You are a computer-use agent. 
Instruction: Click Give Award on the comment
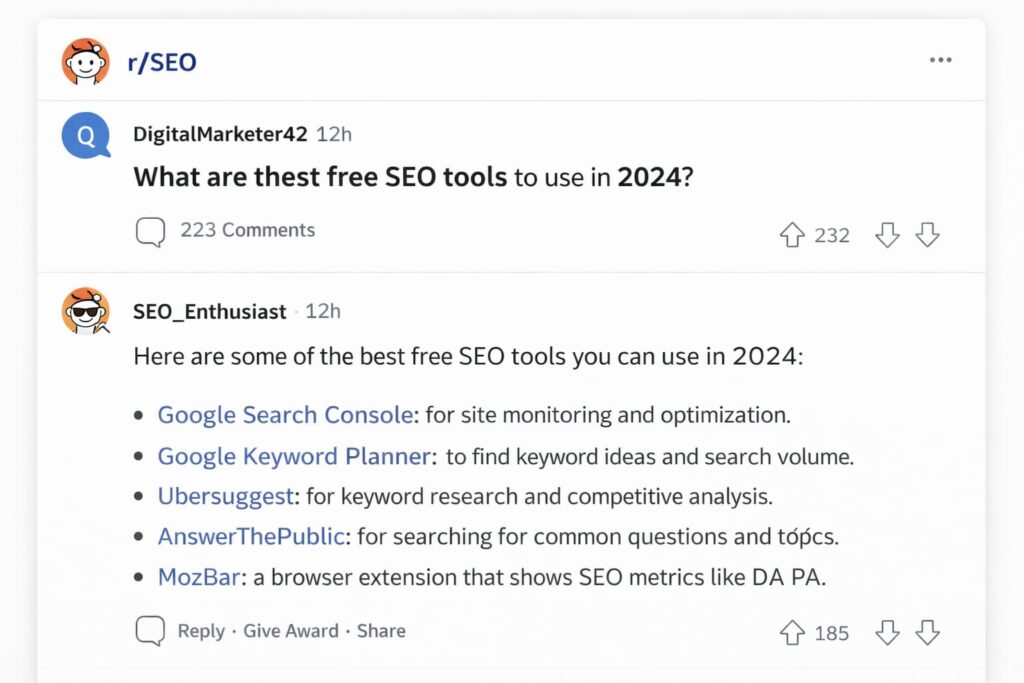click(x=289, y=631)
